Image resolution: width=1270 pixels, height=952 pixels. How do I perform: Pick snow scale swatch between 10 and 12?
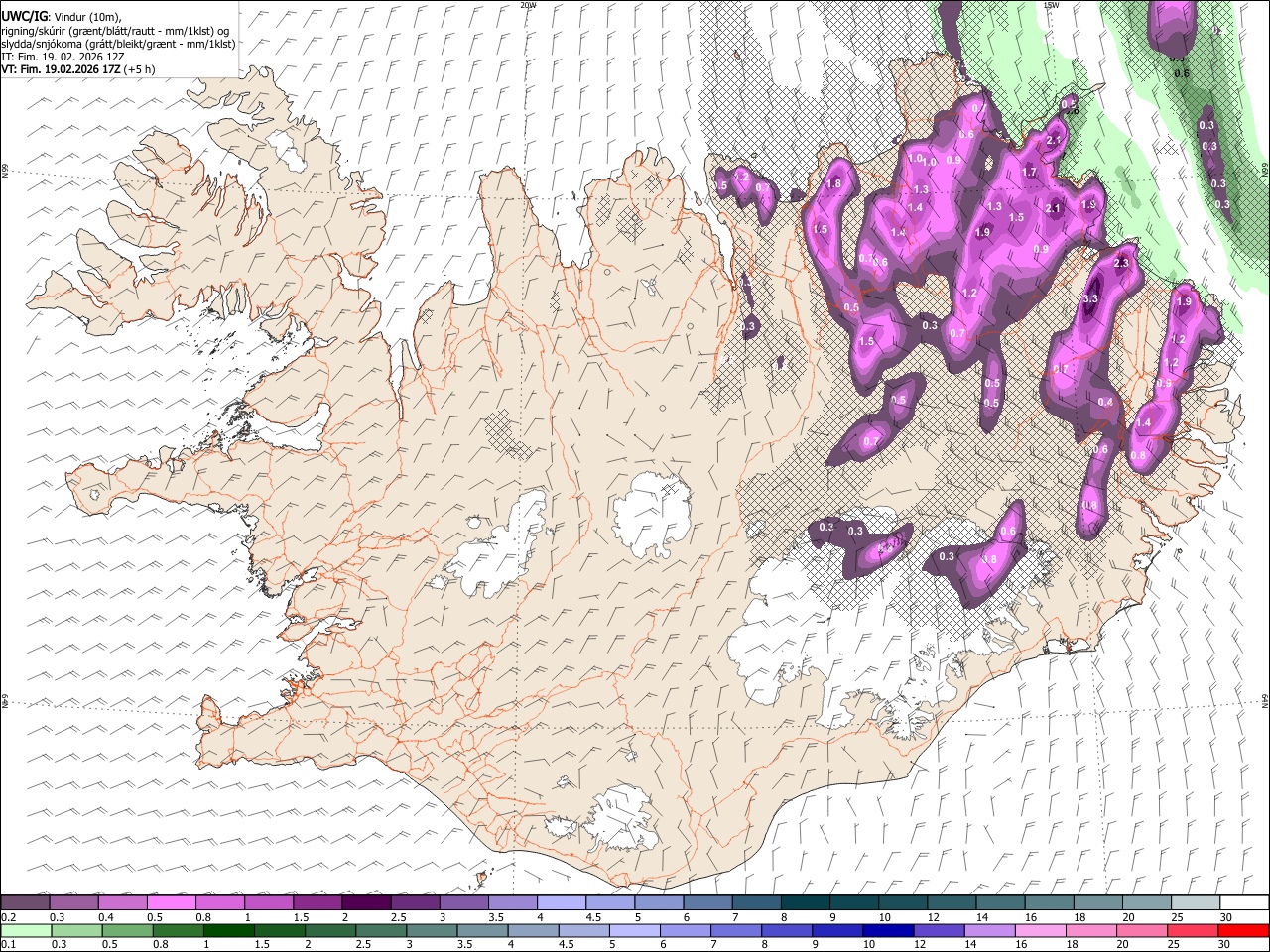[903, 902]
